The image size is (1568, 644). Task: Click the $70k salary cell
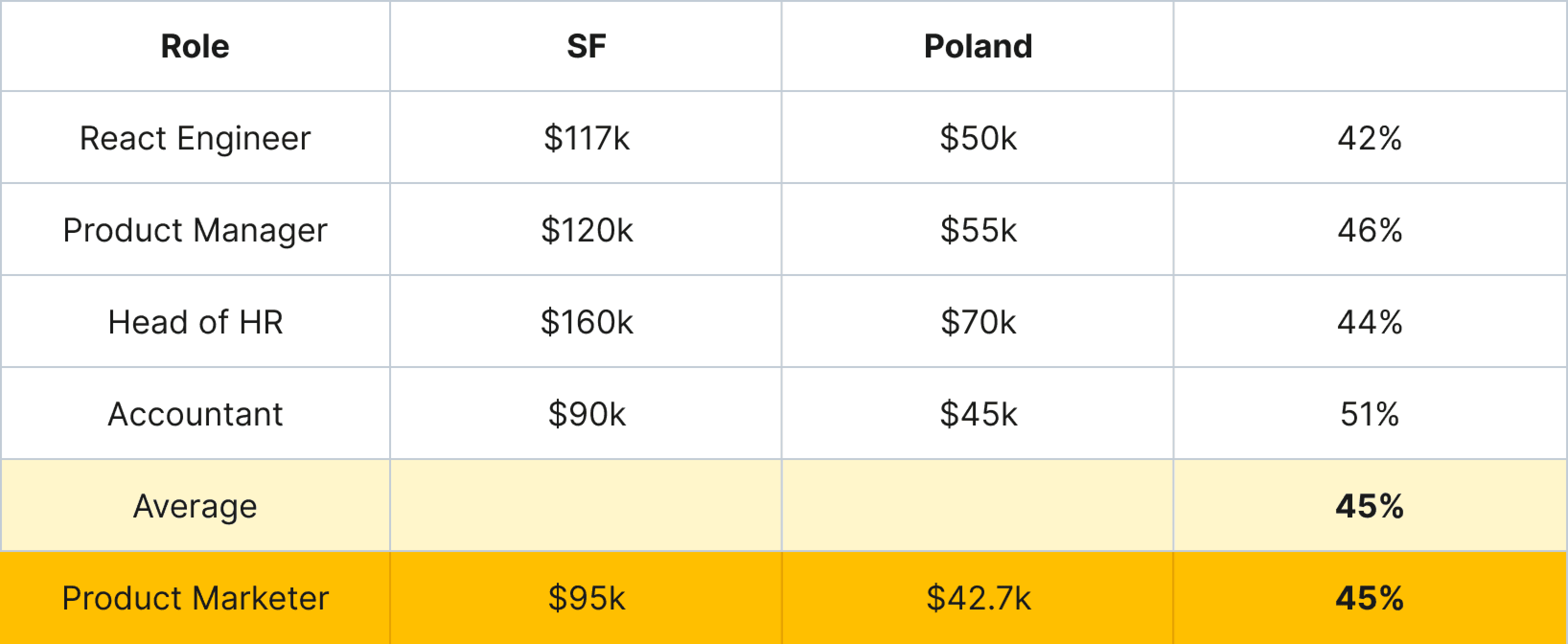coord(978,322)
